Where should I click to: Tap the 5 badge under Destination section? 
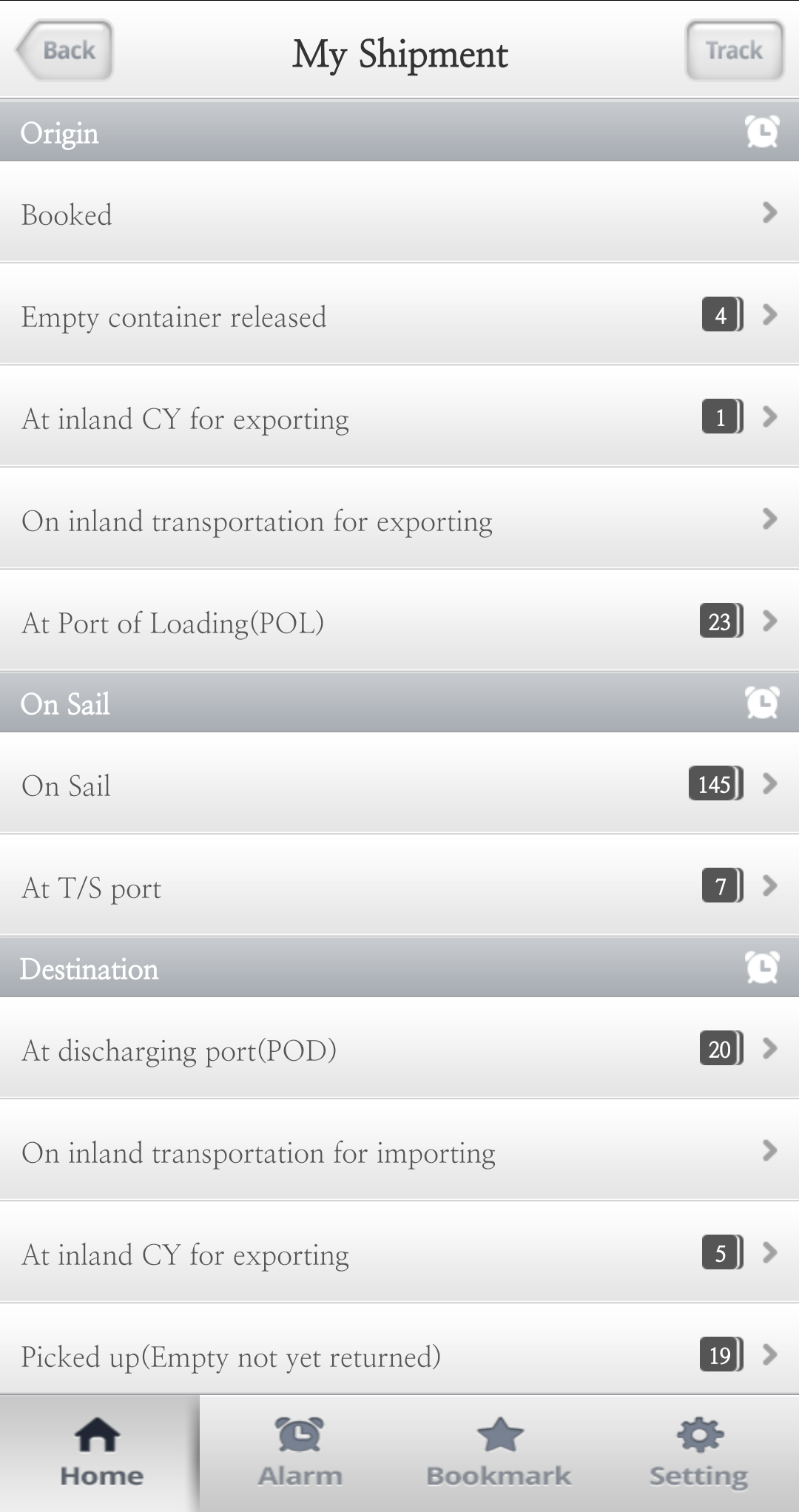[722, 1253]
